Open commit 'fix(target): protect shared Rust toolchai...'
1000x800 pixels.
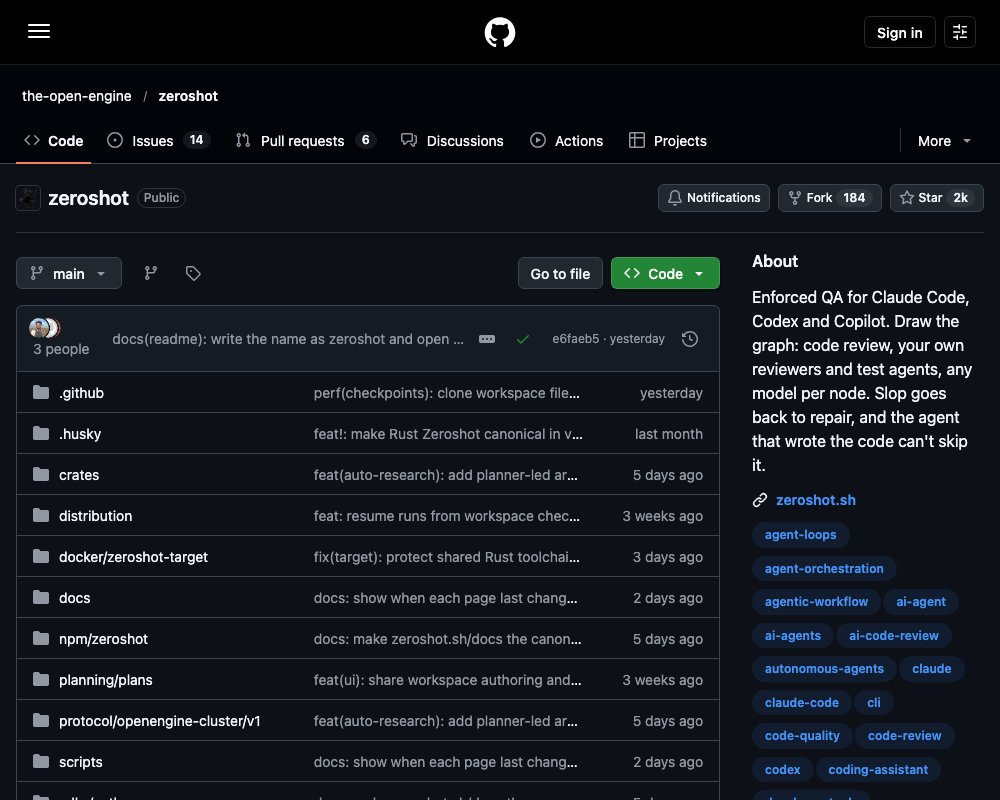446,557
